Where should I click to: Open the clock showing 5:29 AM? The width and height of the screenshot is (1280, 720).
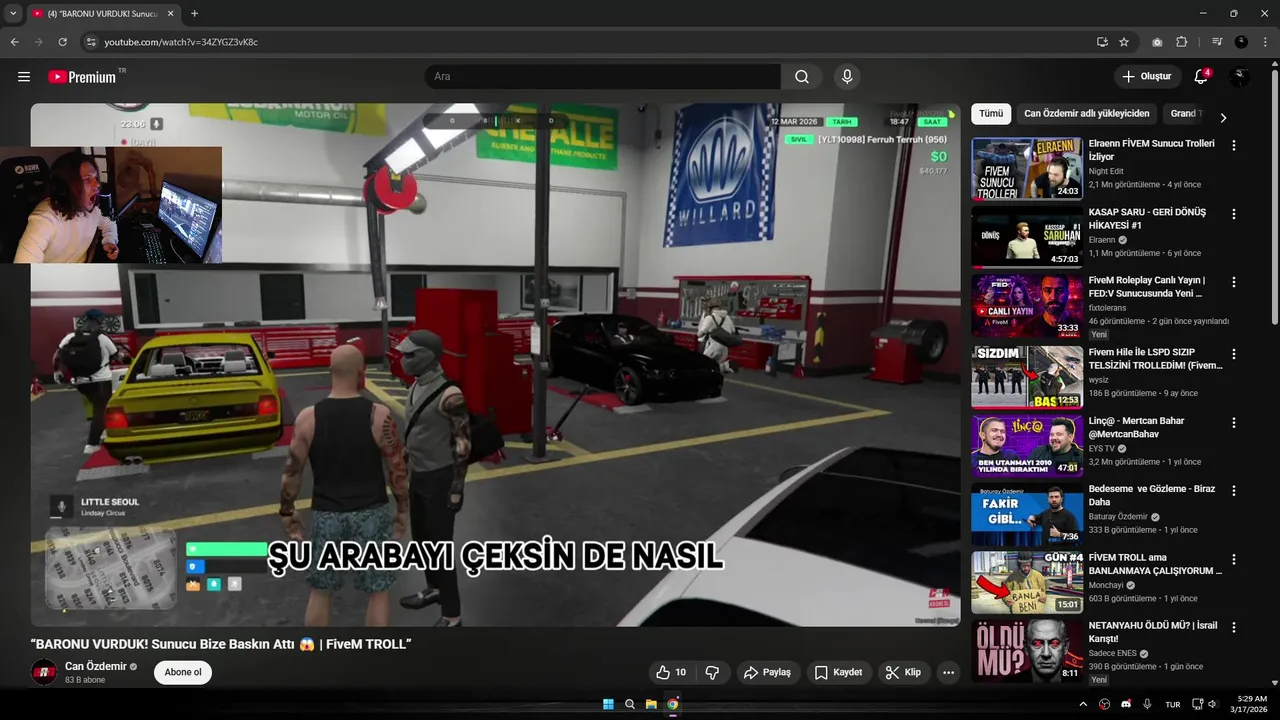pos(1251,704)
